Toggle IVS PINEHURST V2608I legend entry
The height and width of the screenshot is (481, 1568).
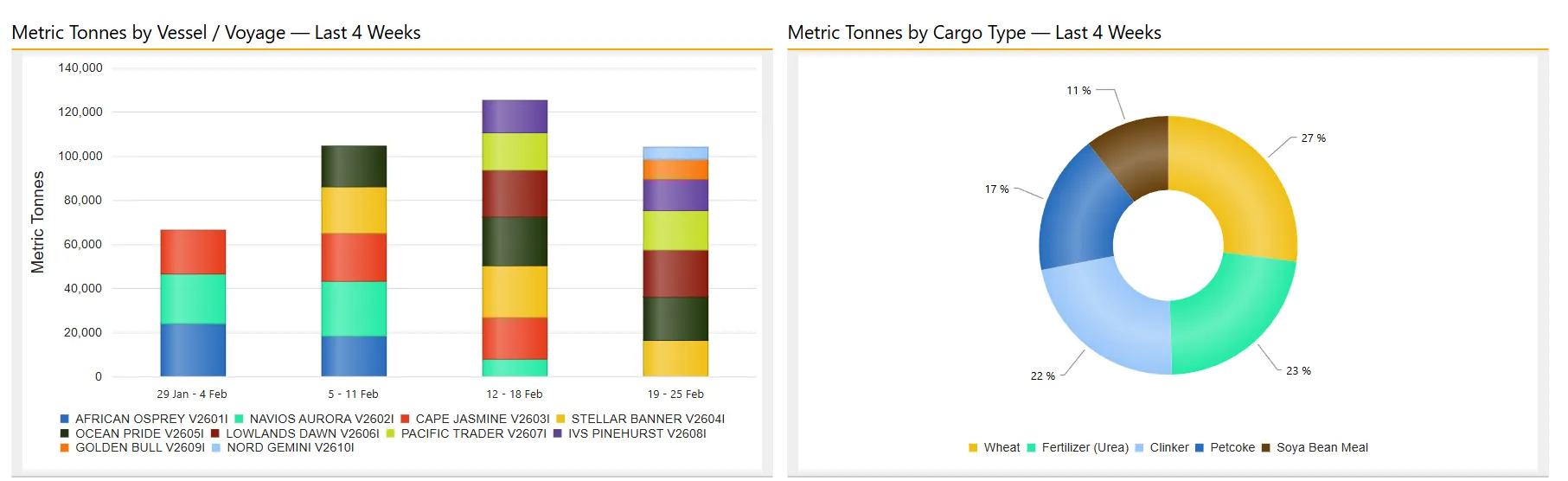tap(630, 433)
